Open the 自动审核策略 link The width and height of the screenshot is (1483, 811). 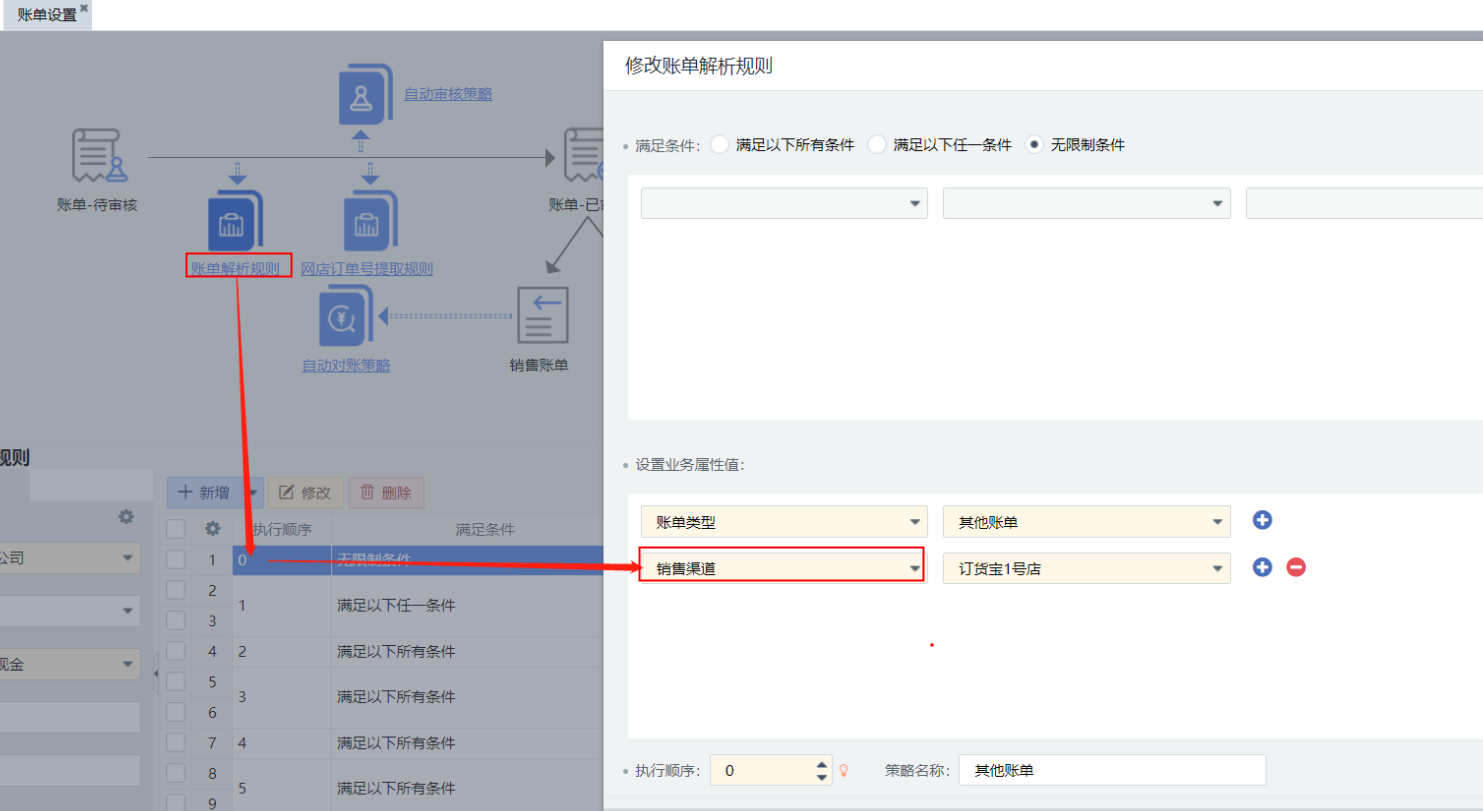tap(447, 95)
